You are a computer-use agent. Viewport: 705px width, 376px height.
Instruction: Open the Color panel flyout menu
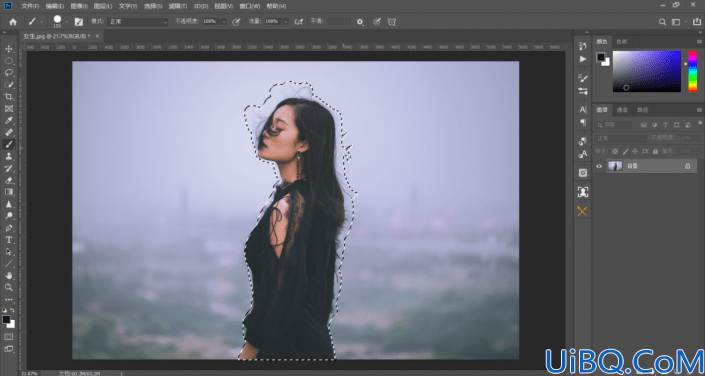point(699,42)
